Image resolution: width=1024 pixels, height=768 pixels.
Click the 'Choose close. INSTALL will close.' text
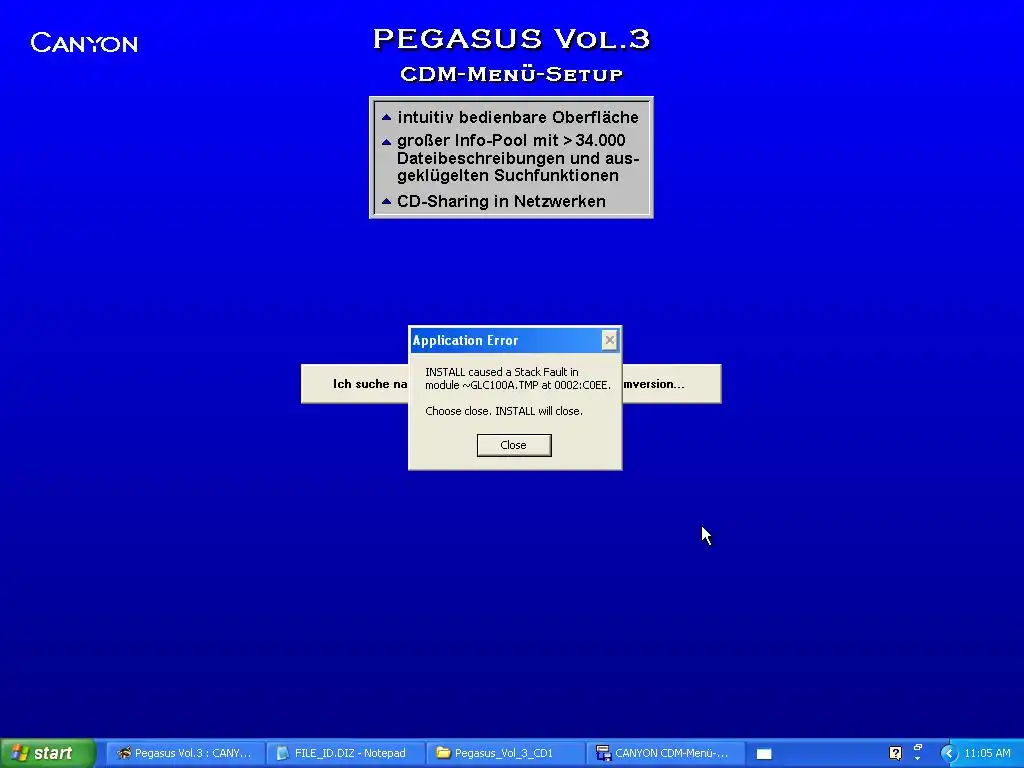[504, 411]
